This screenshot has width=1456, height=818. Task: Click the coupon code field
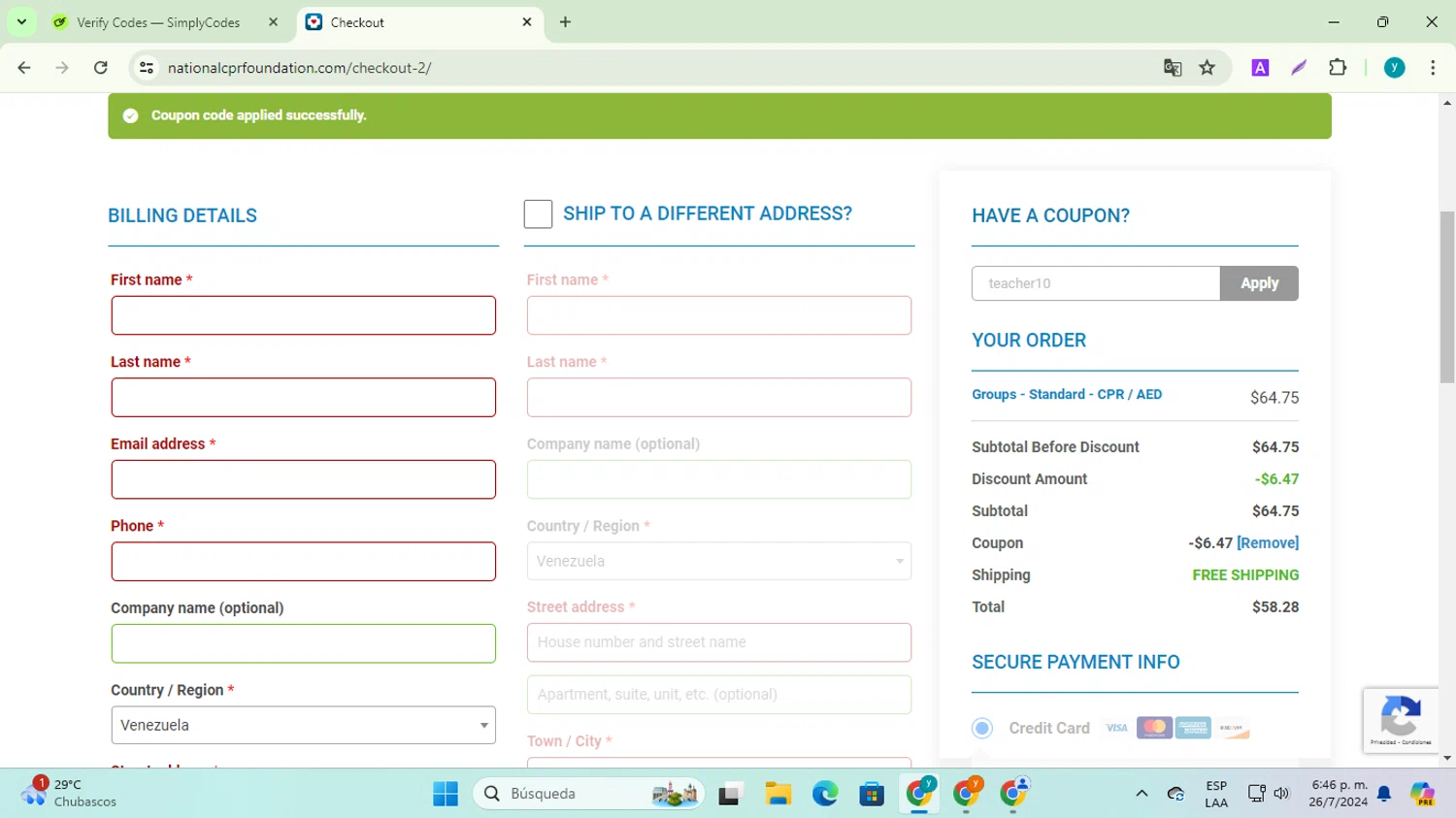click(x=1096, y=283)
